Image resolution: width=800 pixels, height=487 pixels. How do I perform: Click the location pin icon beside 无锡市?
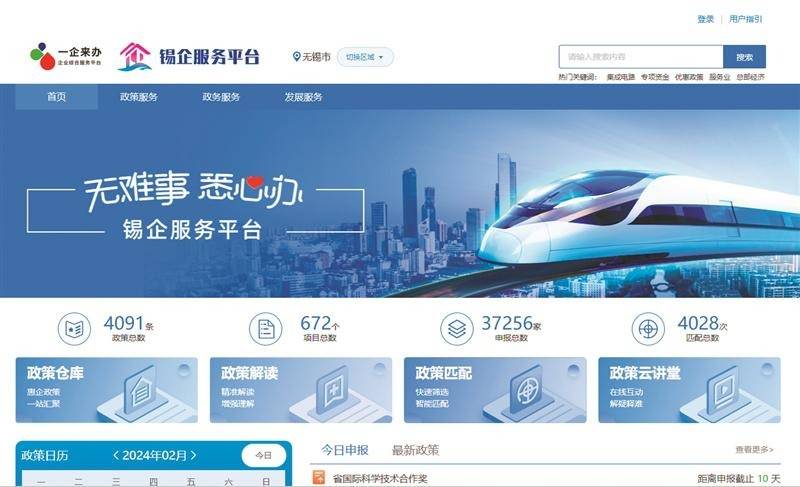click(x=296, y=57)
